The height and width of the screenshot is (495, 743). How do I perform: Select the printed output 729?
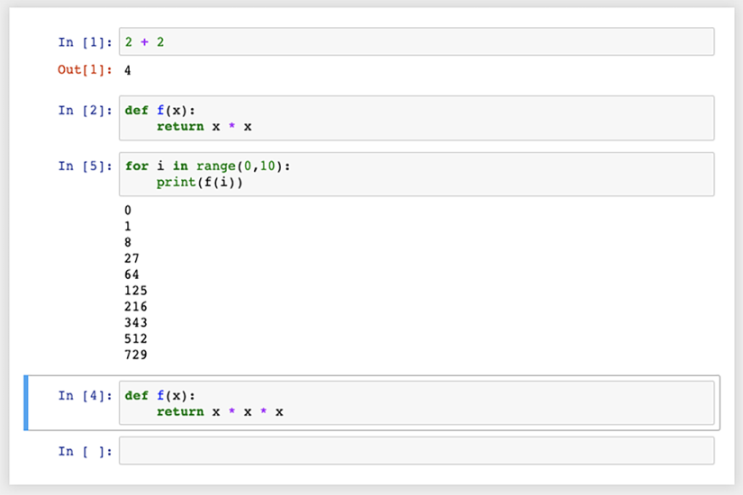pos(136,355)
